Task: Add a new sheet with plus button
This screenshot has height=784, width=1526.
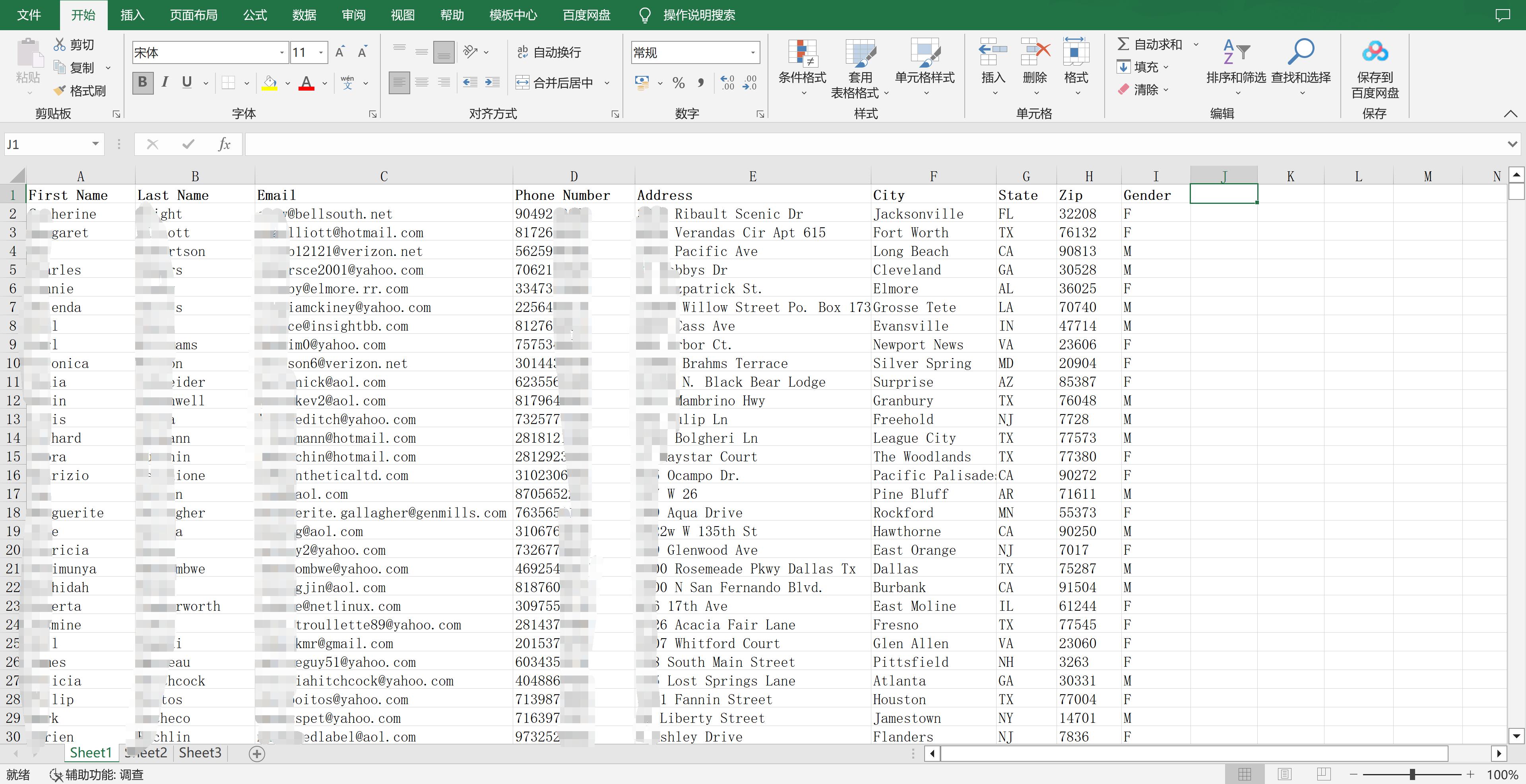Action: 257,753
